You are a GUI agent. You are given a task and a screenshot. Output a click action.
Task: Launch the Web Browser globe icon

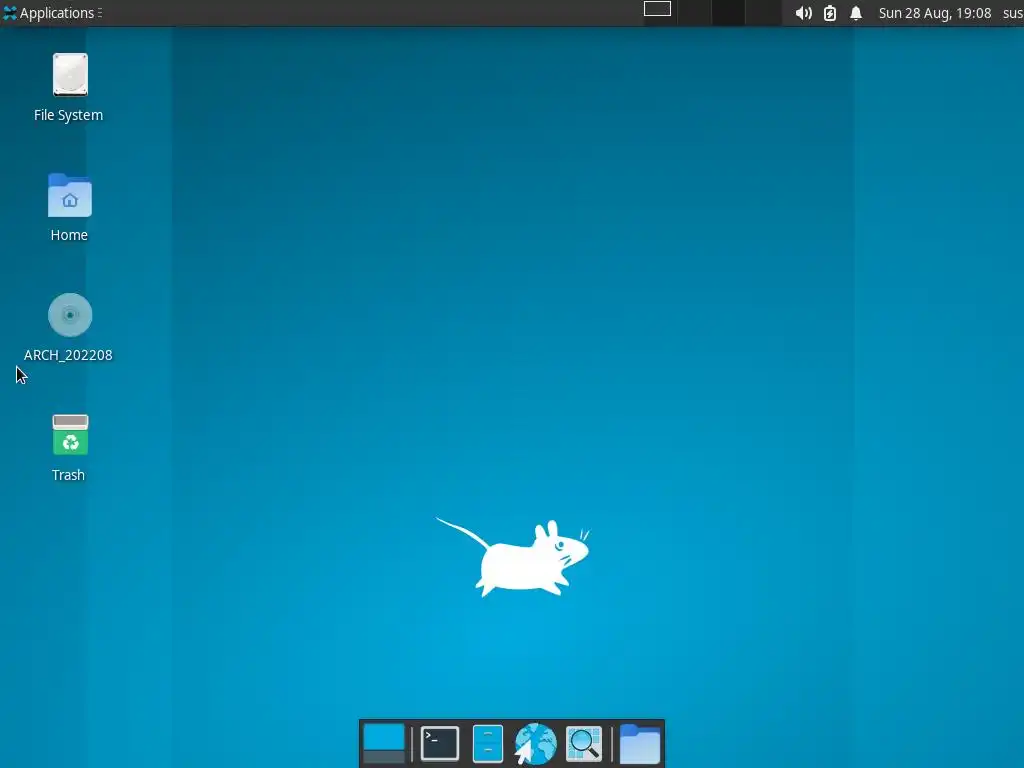pyautogui.click(x=536, y=744)
